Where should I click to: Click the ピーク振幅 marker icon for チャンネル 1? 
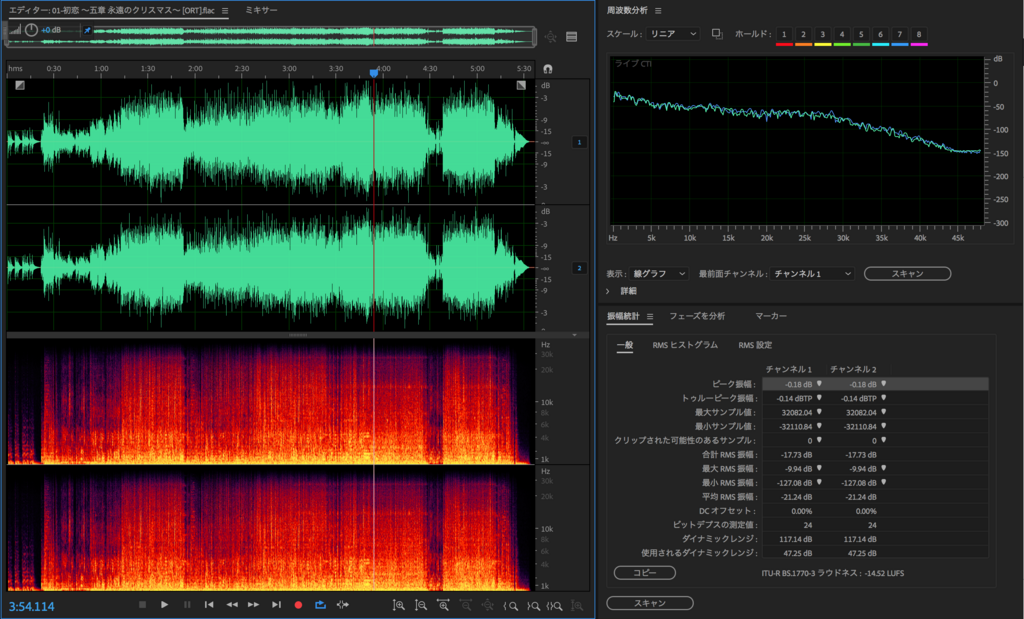(x=819, y=384)
